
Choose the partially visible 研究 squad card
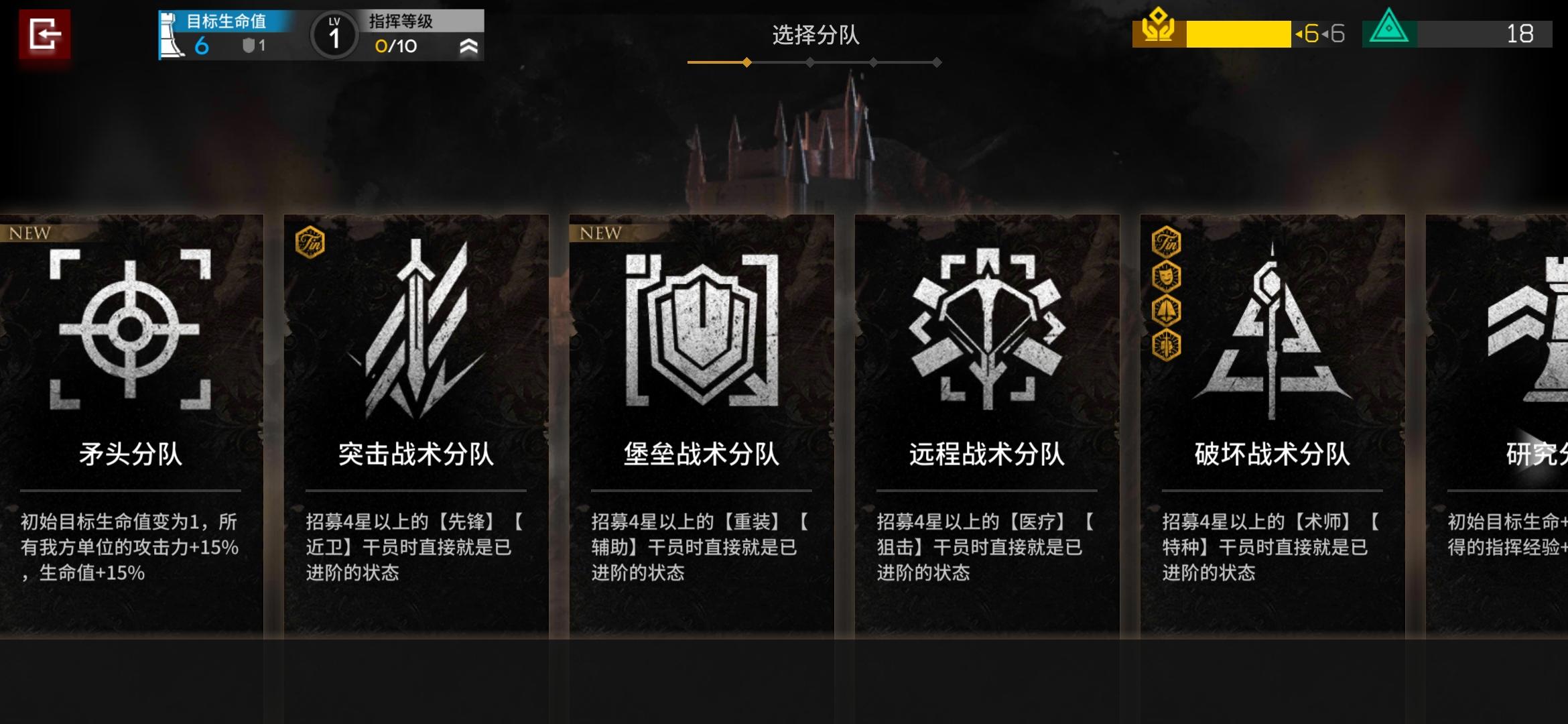[1497, 426]
